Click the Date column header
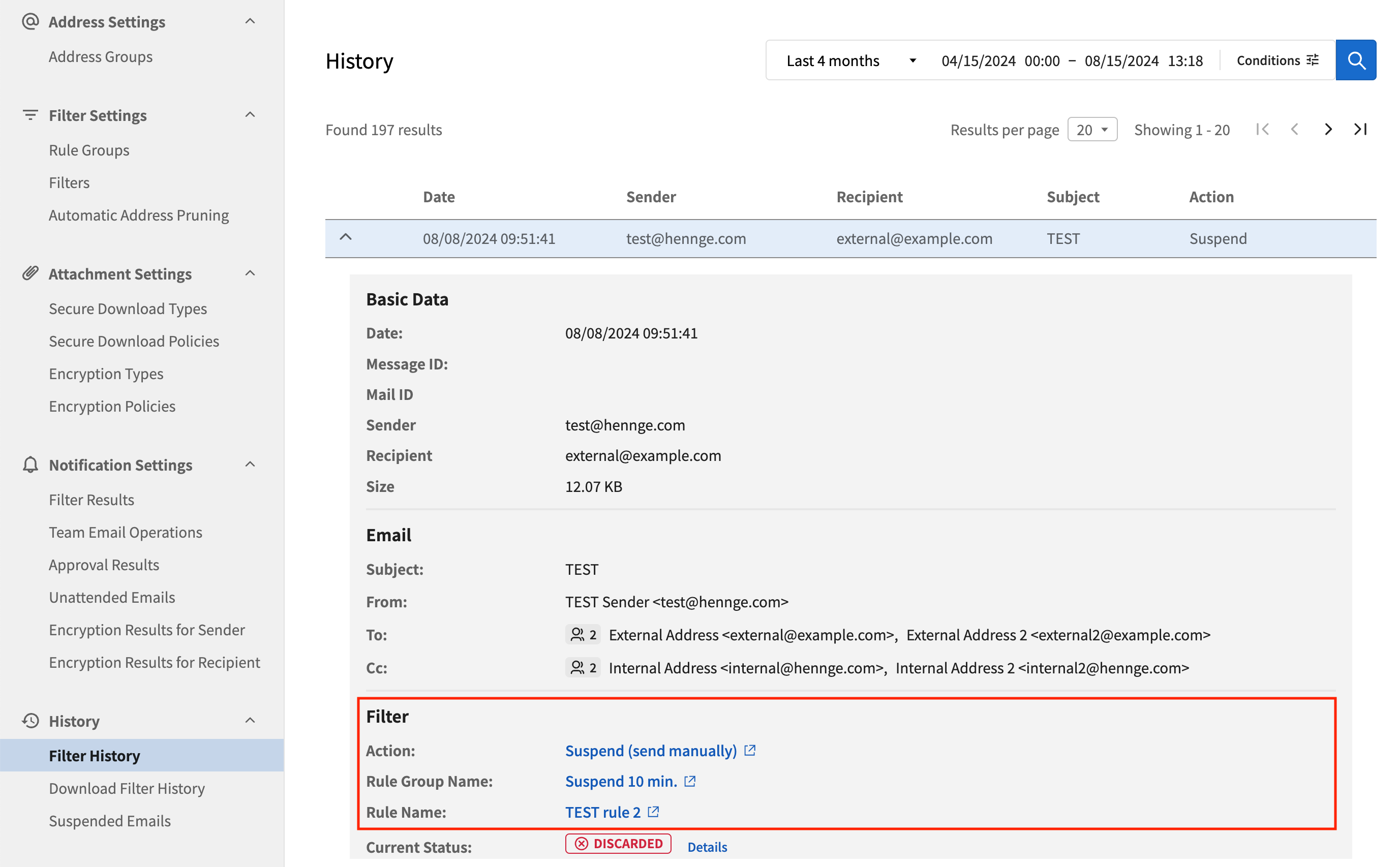 (439, 197)
